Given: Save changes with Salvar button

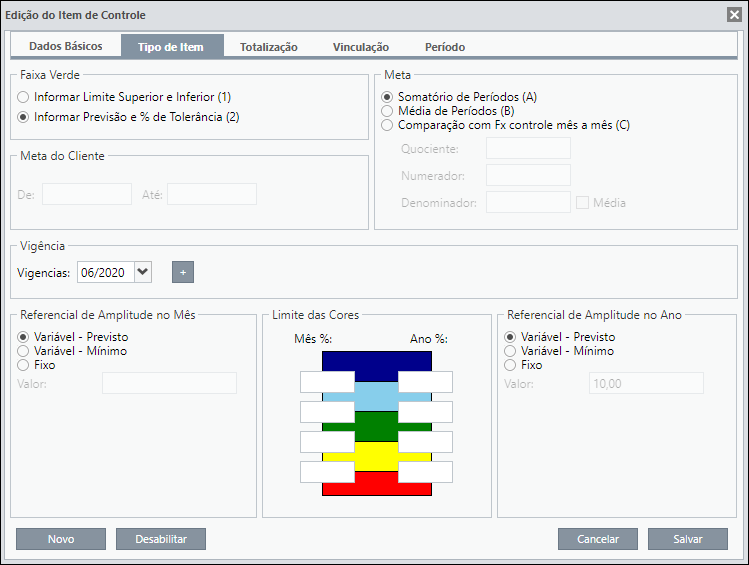Looking at the screenshot, I should [688, 539].
